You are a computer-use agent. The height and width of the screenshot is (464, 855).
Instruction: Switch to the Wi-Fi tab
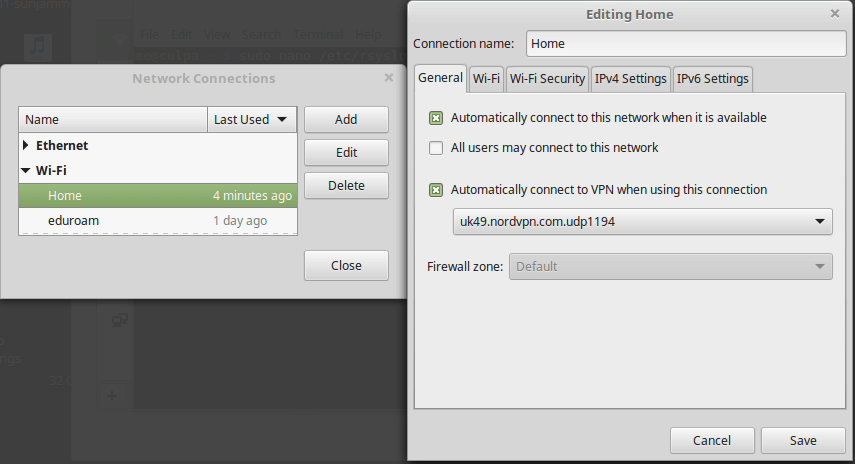(x=487, y=78)
